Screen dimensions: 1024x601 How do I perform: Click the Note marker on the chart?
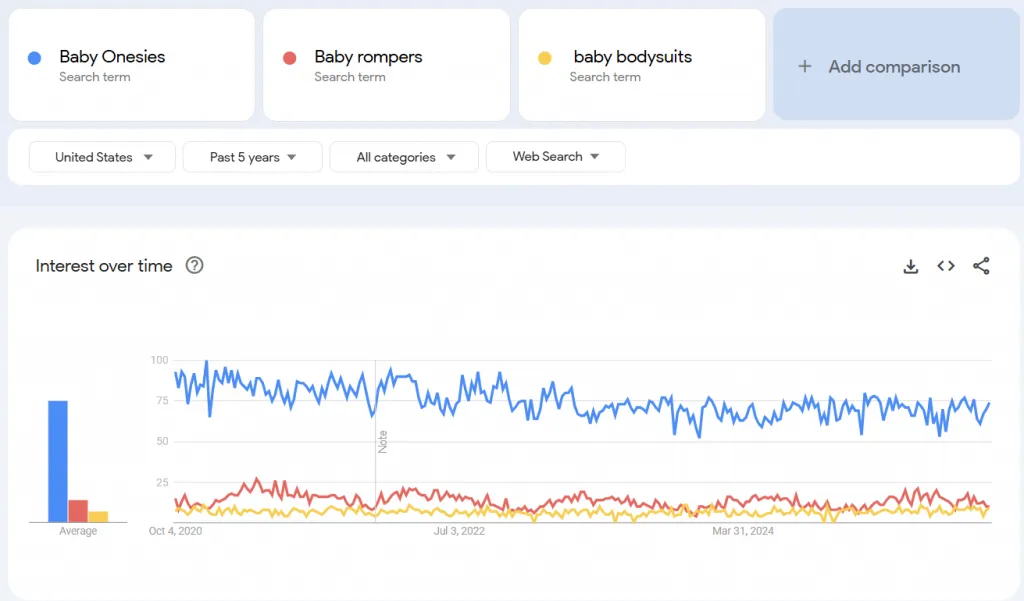tap(382, 442)
